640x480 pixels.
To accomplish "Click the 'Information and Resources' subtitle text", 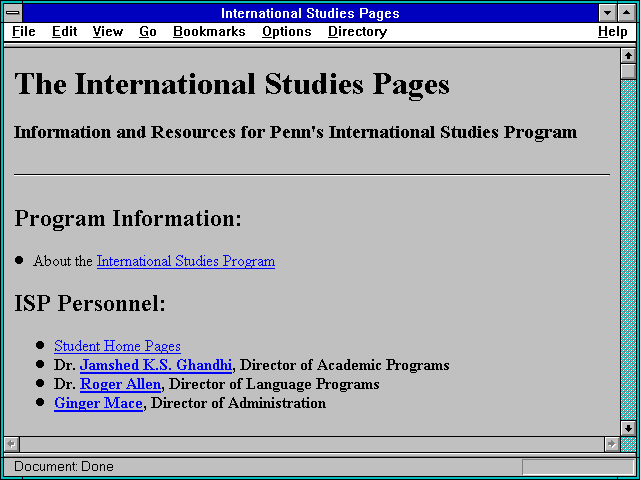I will pos(296,132).
